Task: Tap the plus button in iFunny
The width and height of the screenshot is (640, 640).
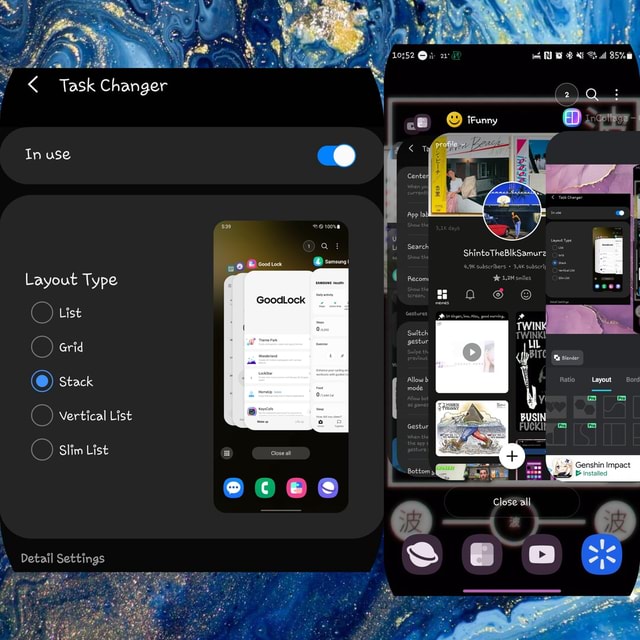Action: point(512,456)
